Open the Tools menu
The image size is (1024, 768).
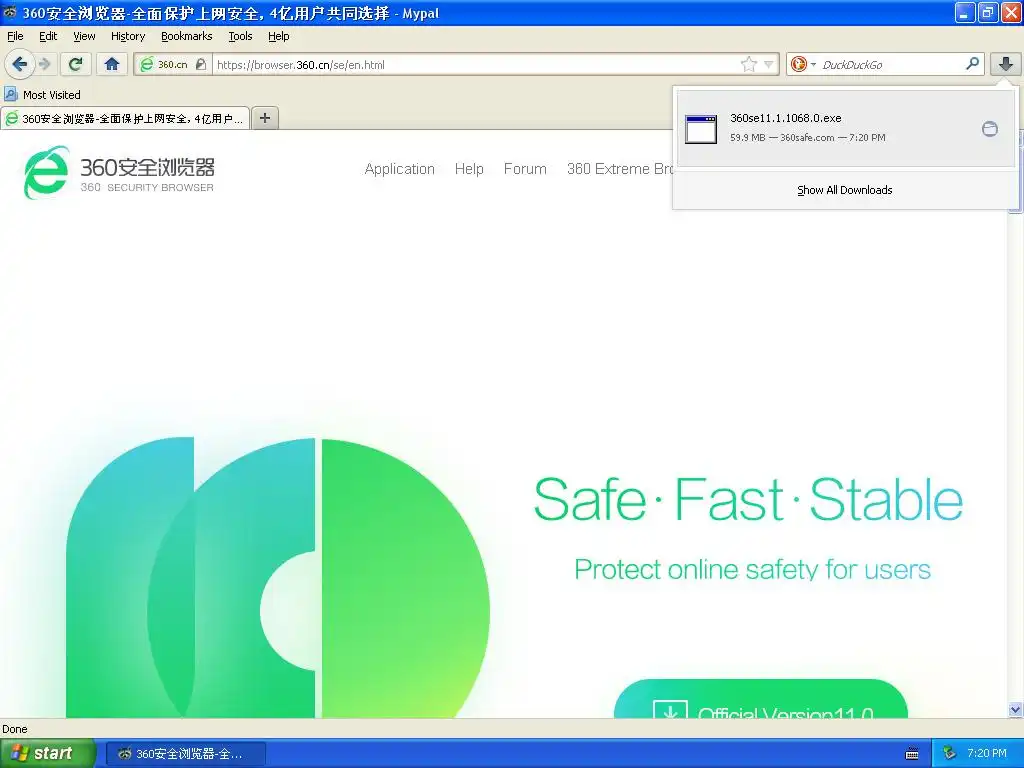pos(240,36)
